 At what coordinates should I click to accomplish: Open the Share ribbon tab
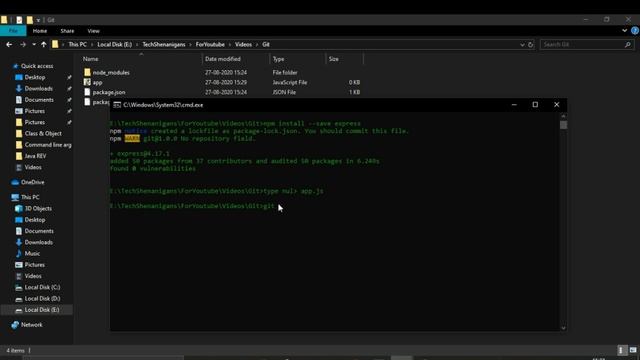click(x=67, y=31)
